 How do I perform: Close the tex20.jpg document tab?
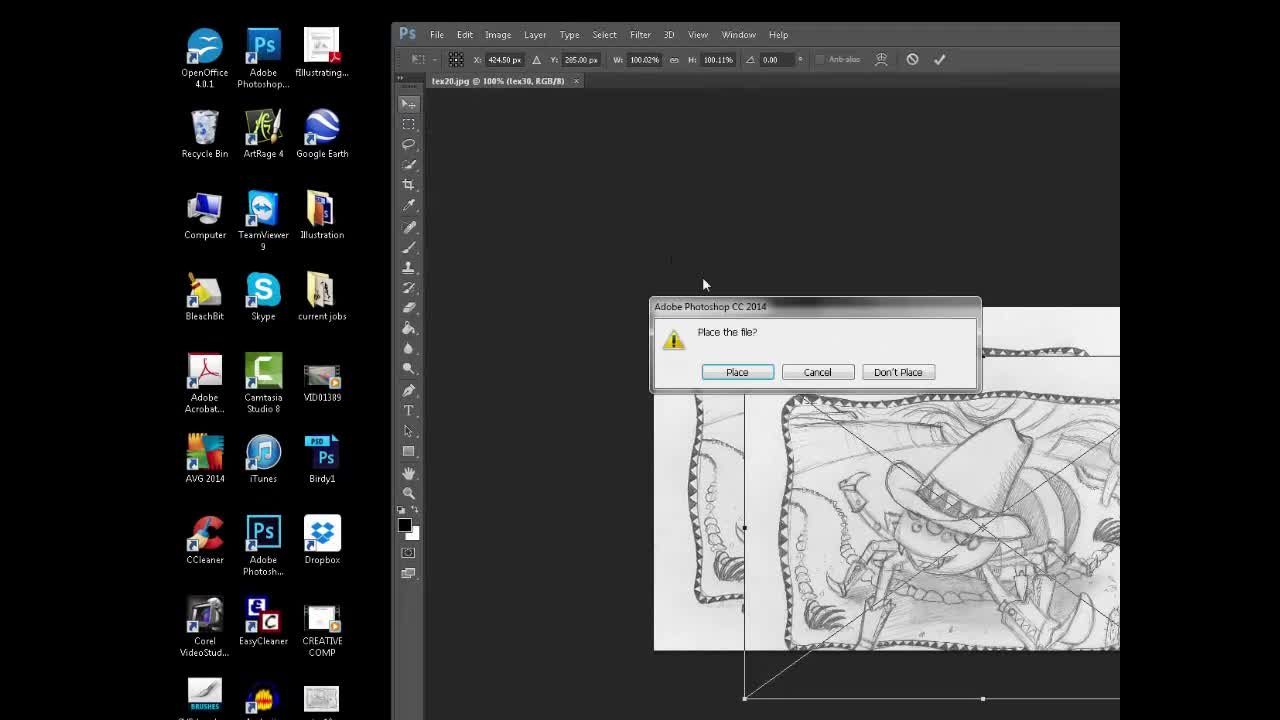point(576,81)
